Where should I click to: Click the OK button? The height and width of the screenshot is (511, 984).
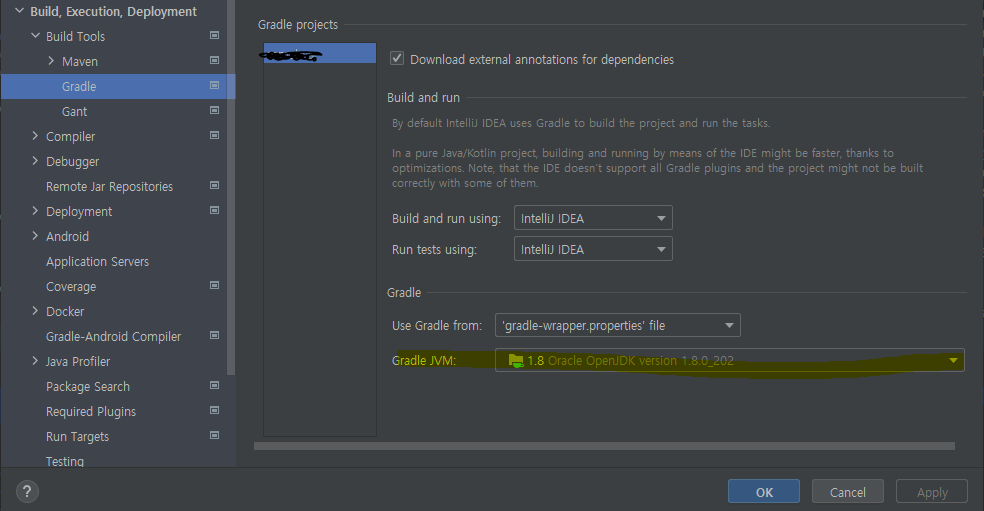(764, 492)
